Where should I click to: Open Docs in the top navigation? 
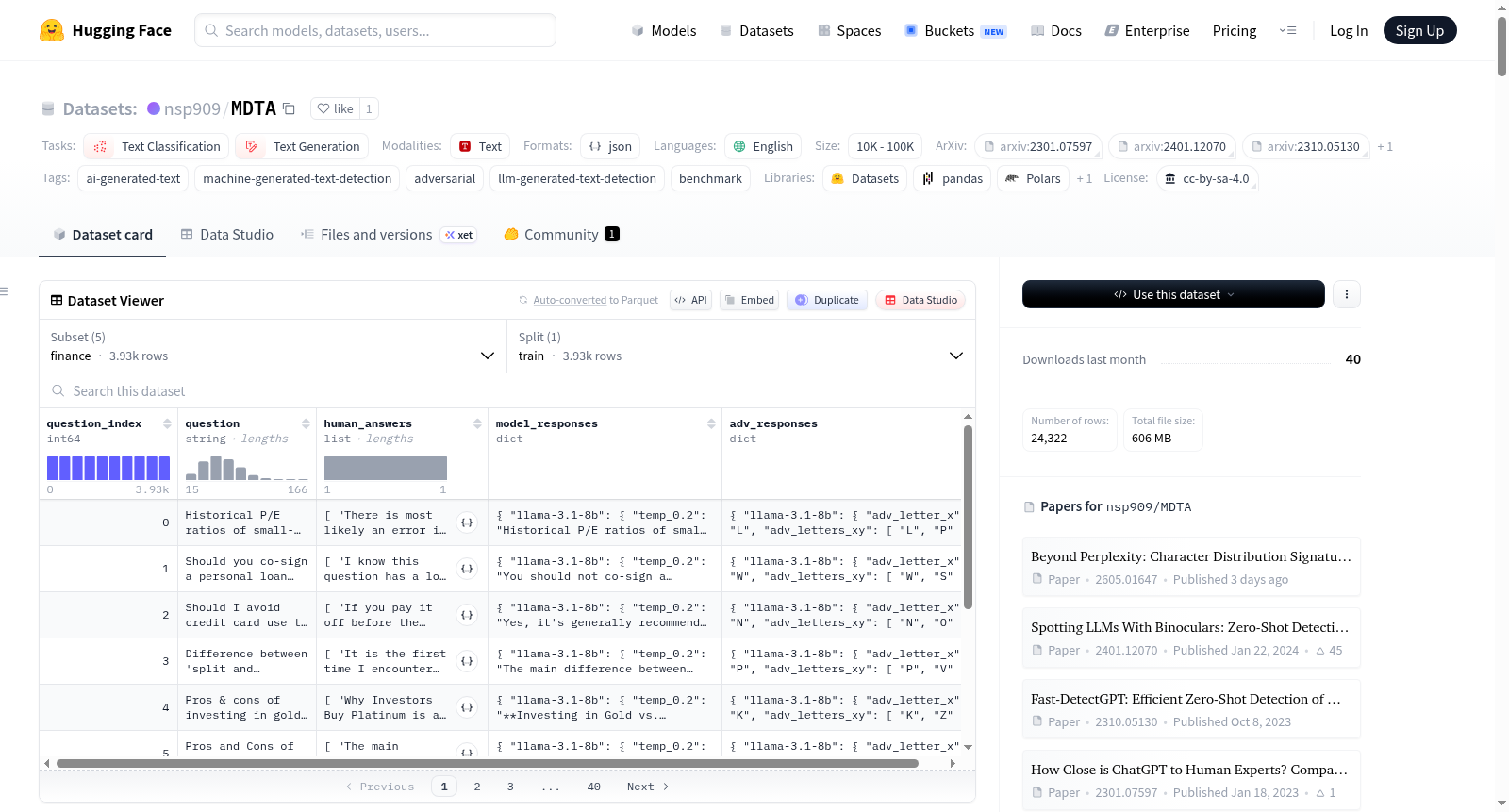tap(1056, 31)
